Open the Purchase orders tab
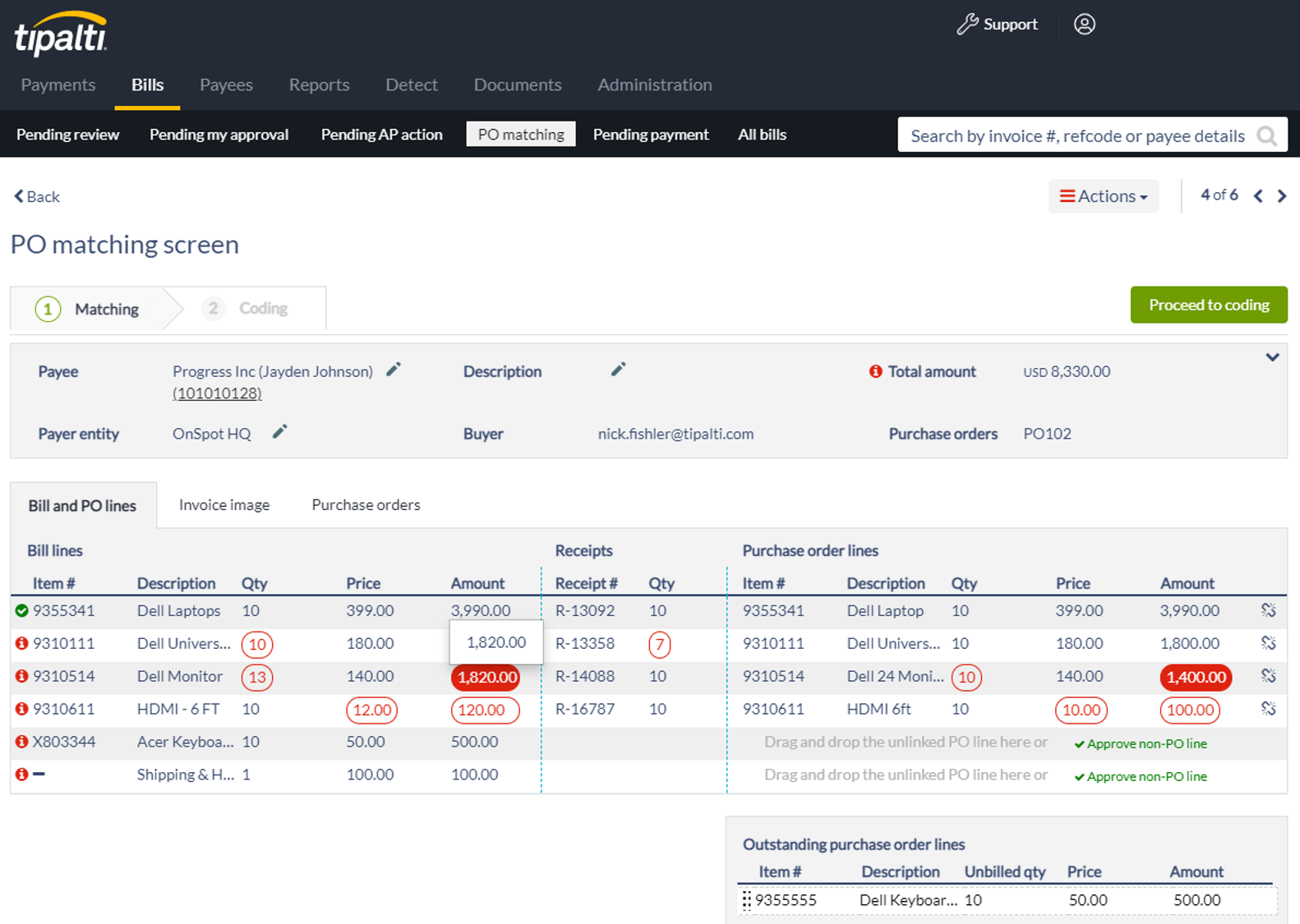The image size is (1300, 924). [366, 505]
